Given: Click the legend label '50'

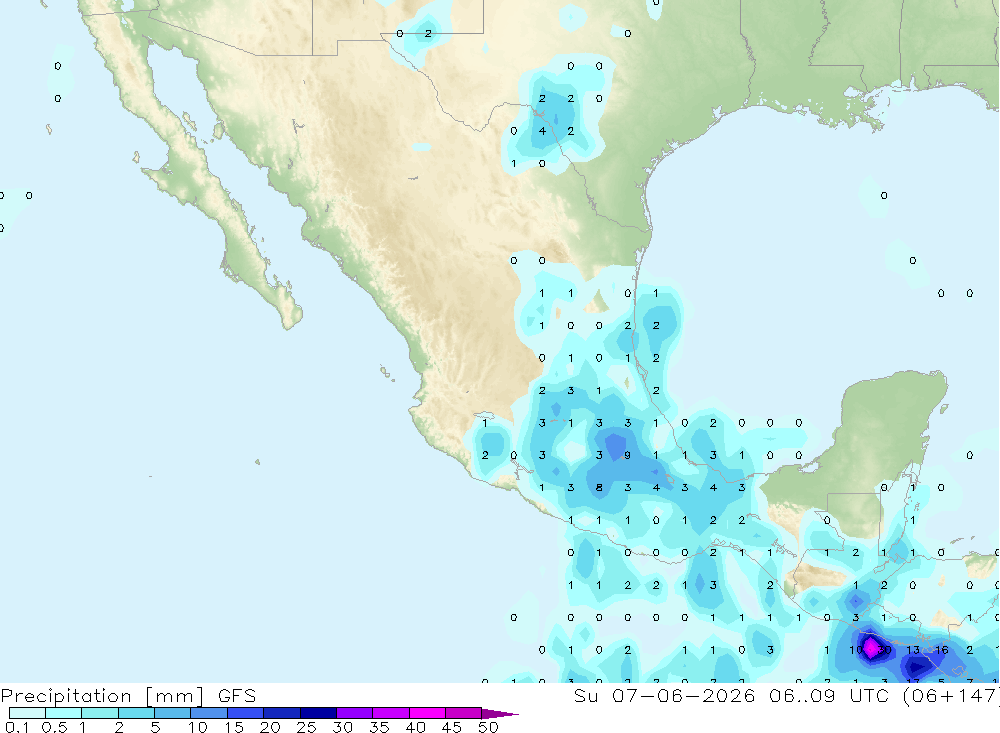Looking at the screenshot, I should (x=488, y=727).
